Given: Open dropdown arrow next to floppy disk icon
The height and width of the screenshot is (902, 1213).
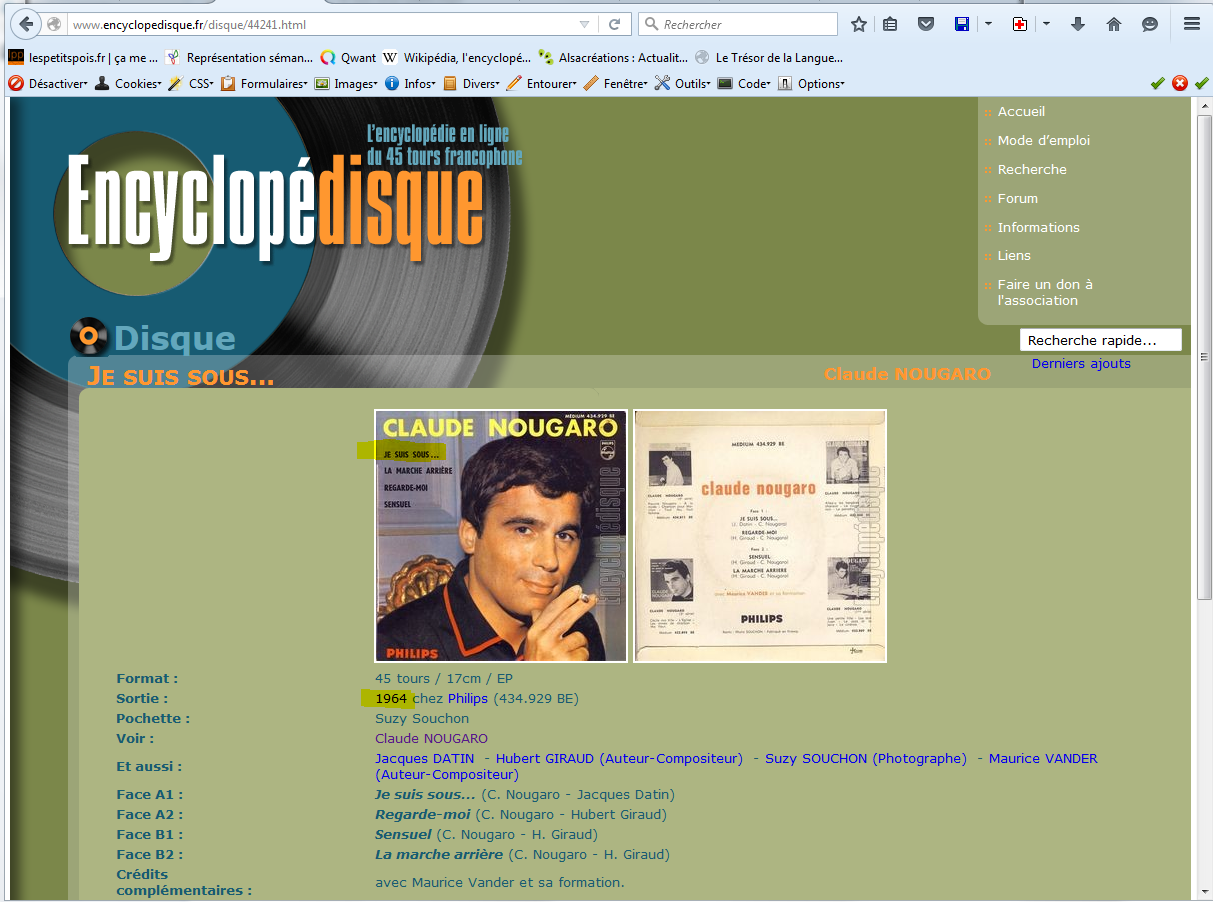Looking at the screenshot, I should click(988, 24).
